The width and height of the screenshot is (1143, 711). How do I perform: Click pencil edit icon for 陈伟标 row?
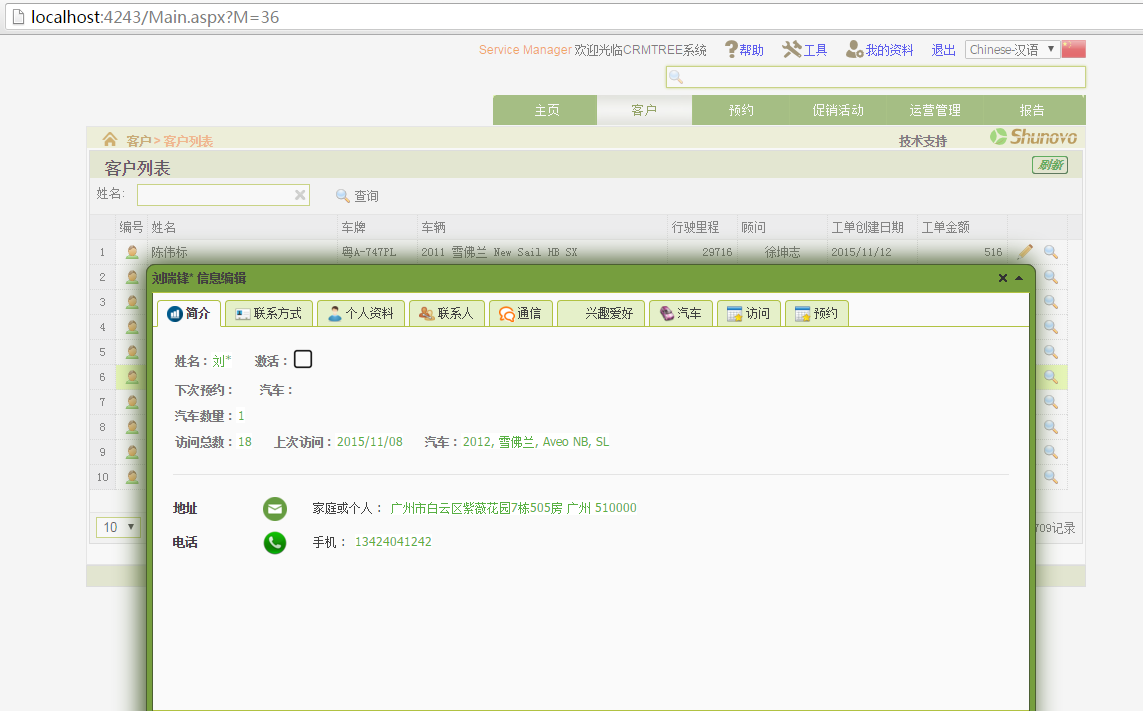tap(1025, 252)
